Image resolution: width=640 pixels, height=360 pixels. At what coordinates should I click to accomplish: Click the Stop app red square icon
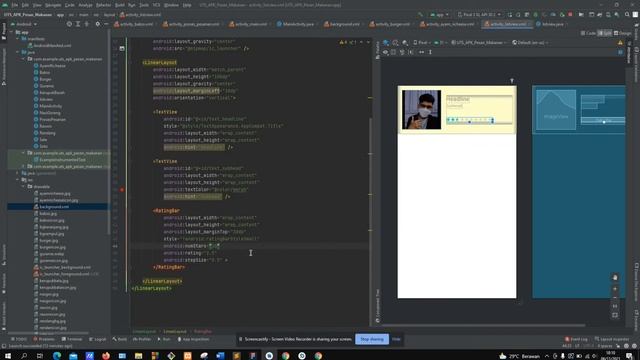pos(570,15)
